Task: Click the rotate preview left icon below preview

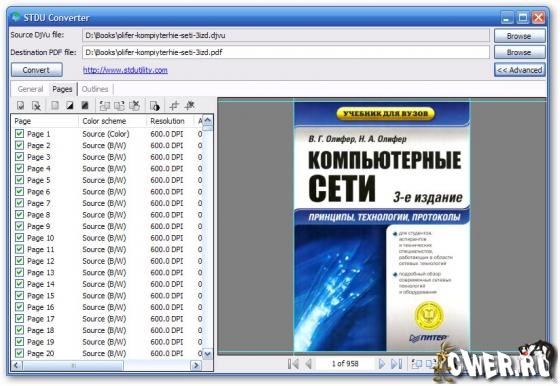Action: tap(417, 364)
